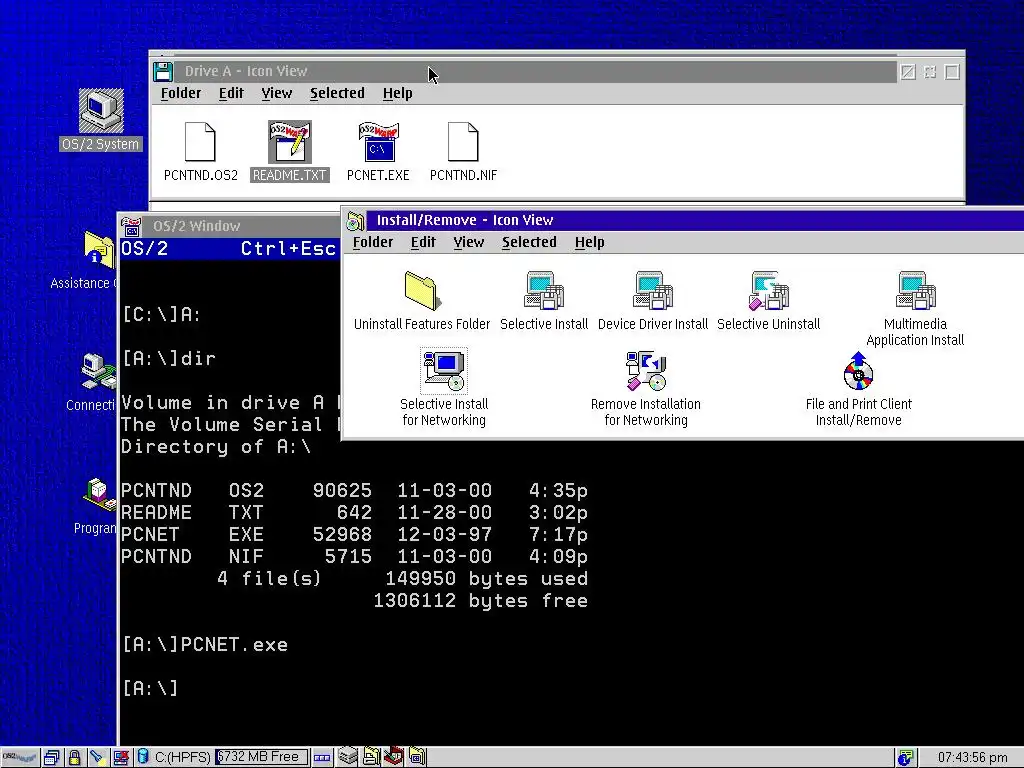Open Folder menu in Install/Remove window
The height and width of the screenshot is (768, 1024).
pyautogui.click(x=373, y=242)
